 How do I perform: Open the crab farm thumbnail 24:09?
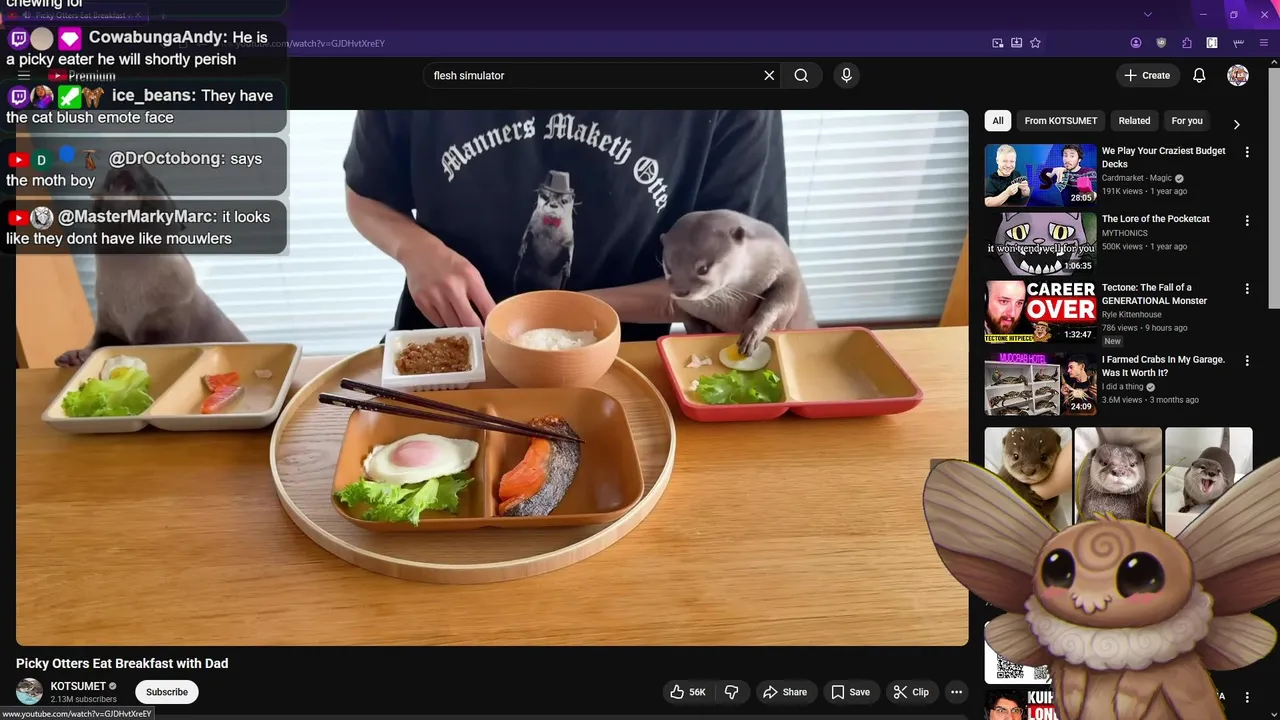click(x=1040, y=383)
